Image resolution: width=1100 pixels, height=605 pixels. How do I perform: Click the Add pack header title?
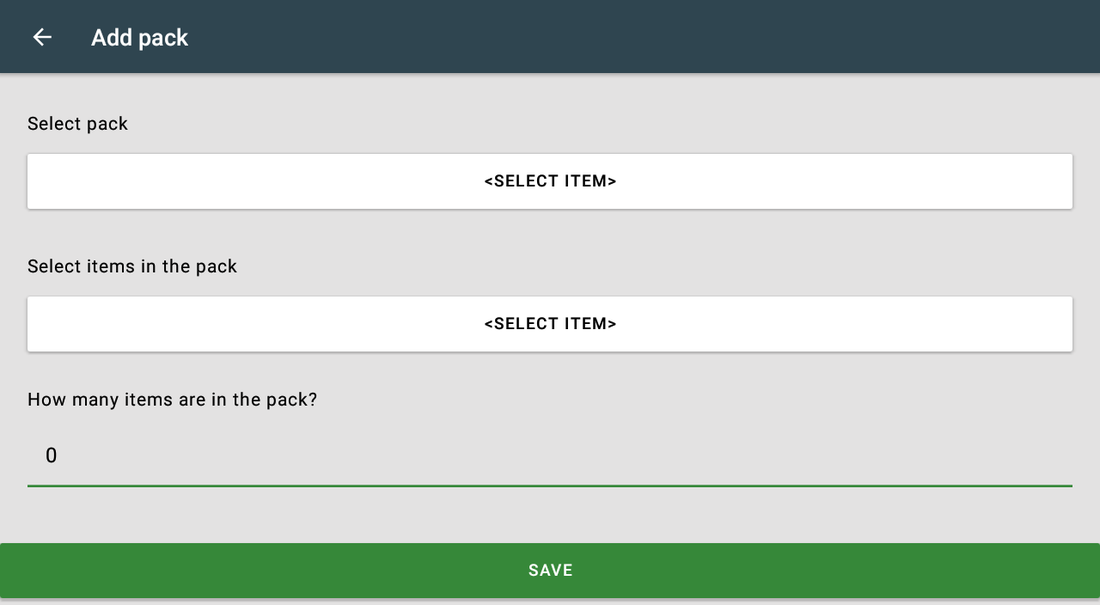click(x=140, y=37)
